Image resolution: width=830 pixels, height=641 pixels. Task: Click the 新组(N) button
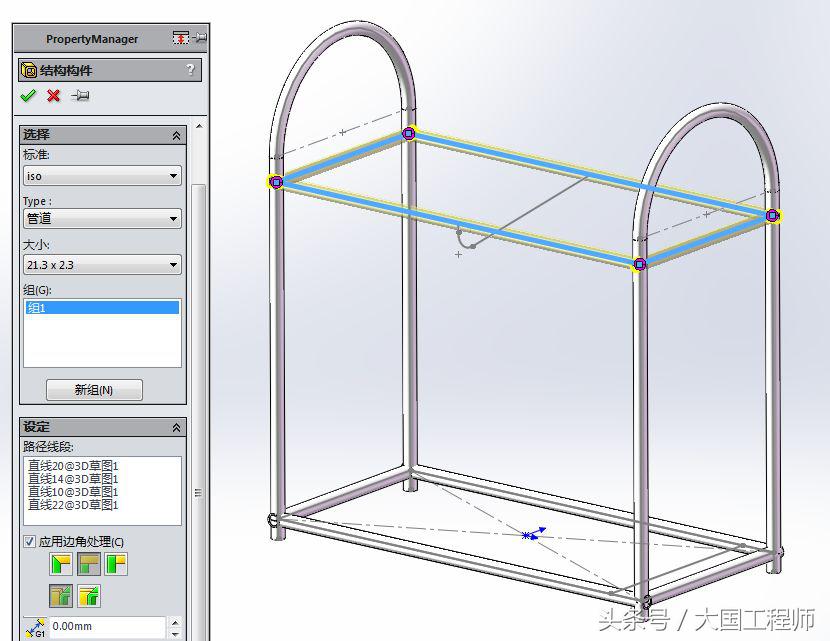coord(92,389)
